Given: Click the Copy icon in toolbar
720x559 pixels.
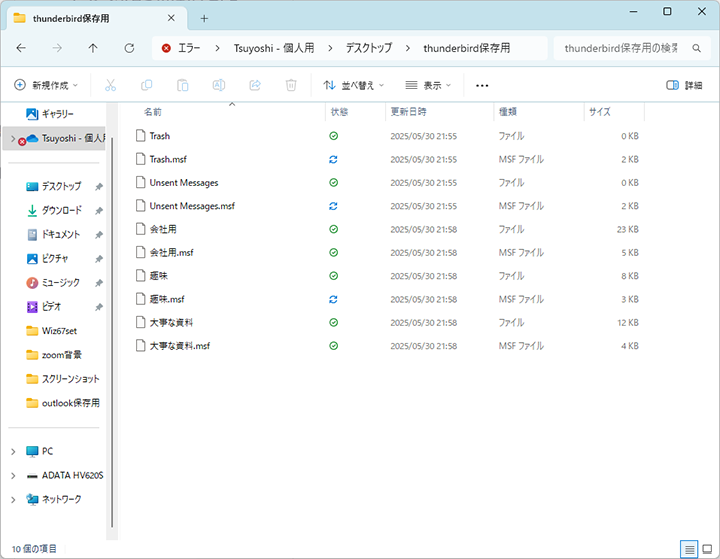Looking at the screenshot, I should [147, 86].
